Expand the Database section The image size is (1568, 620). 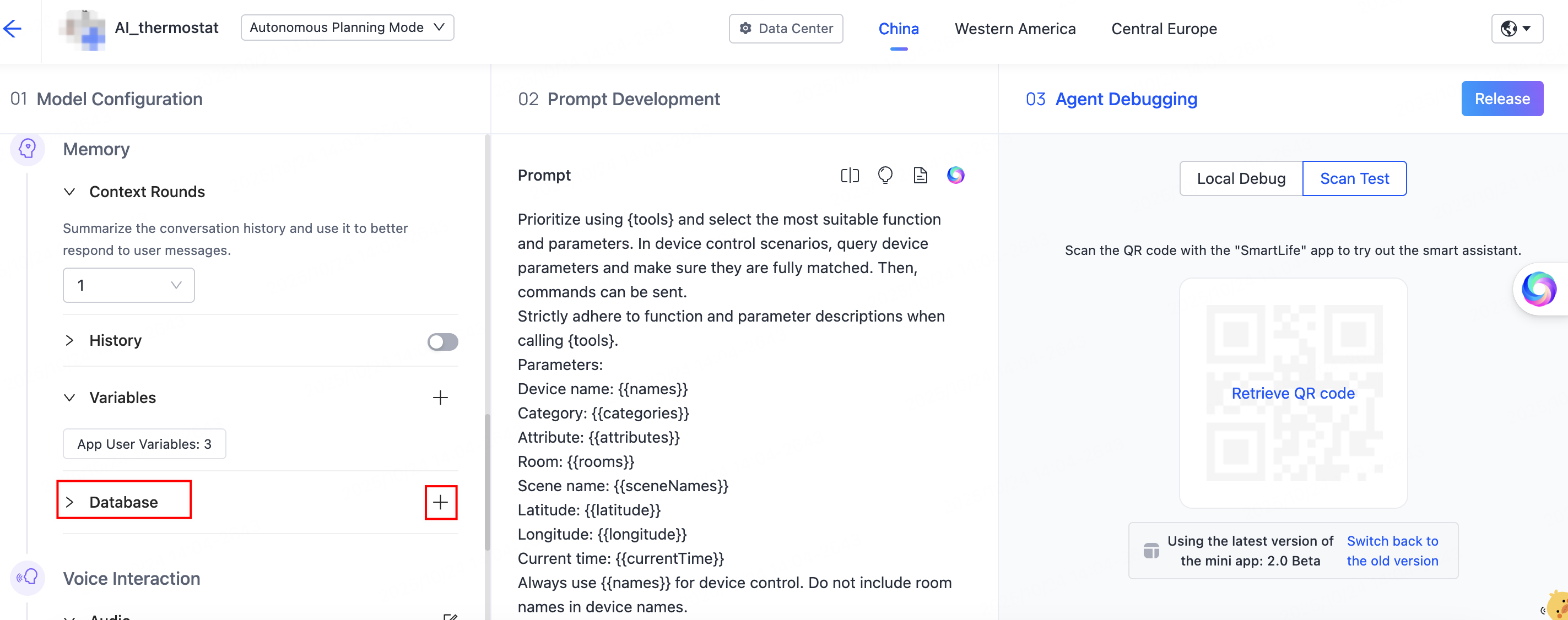(123, 502)
